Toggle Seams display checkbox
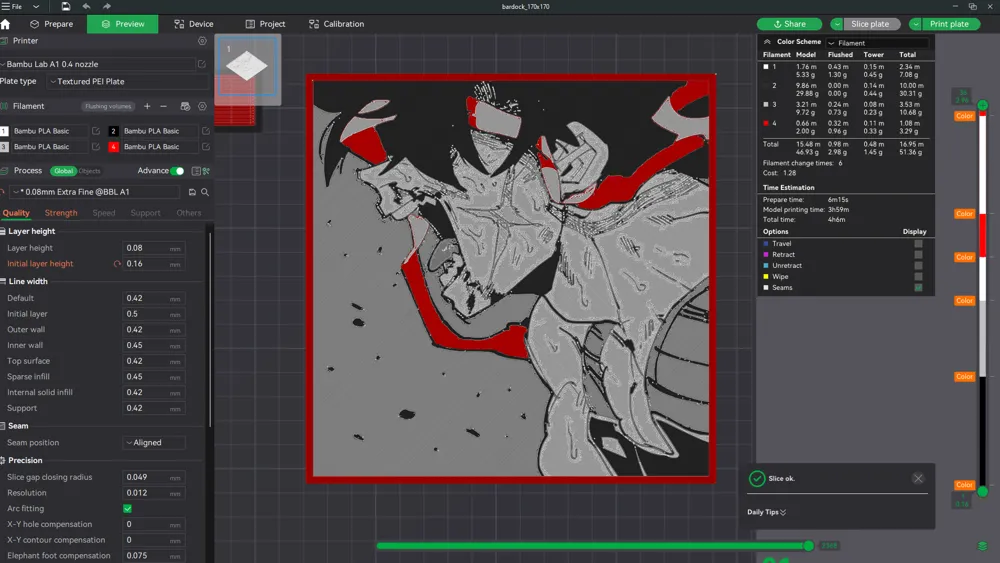Viewport: 1000px width, 563px height. (x=918, y=288)
